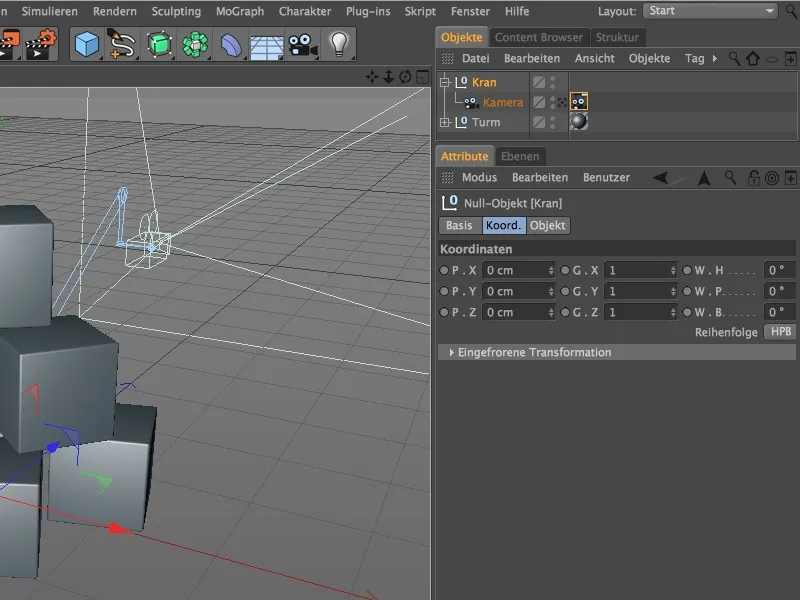The height and width of the screenshot is (600, 800).
Task: Open the Tag menu in Objects
Action: [694, 59]
